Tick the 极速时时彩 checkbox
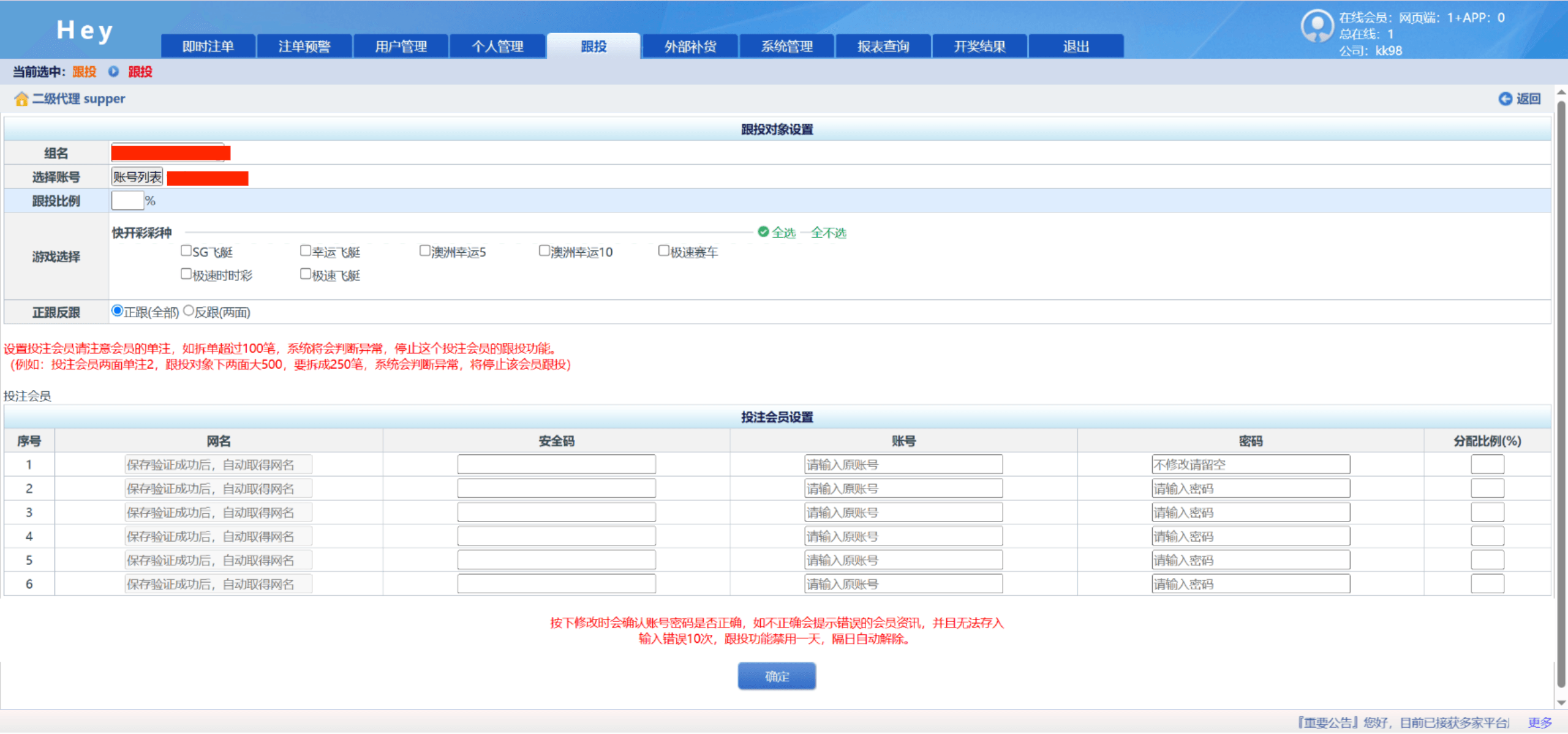Viewport: 1568px width, 734px height. click(x=186, y=274)
